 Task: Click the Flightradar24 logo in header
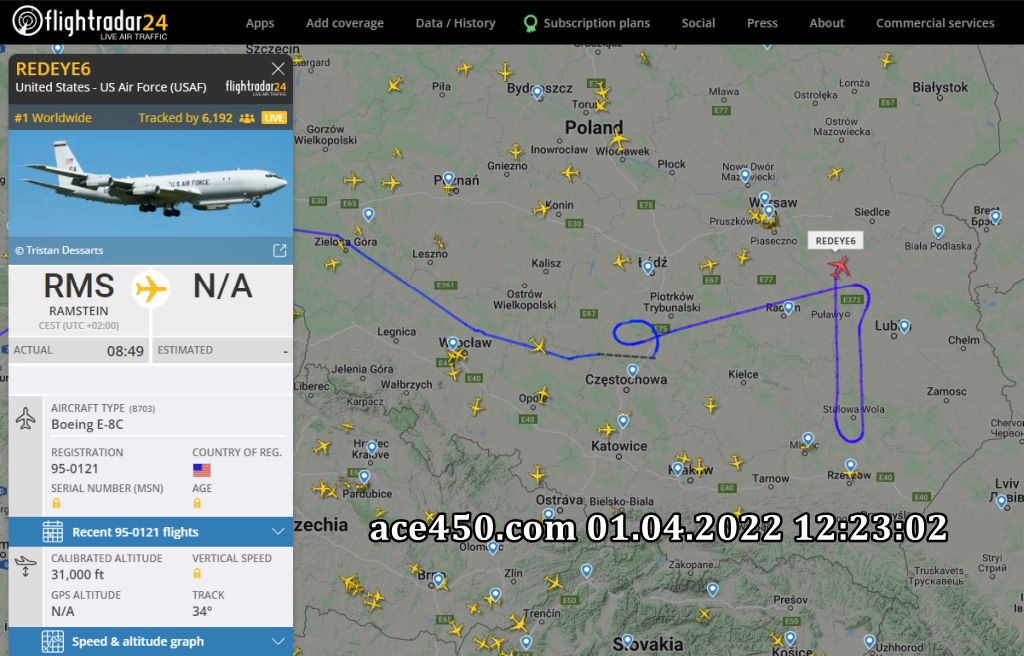[x=90, y=22]
